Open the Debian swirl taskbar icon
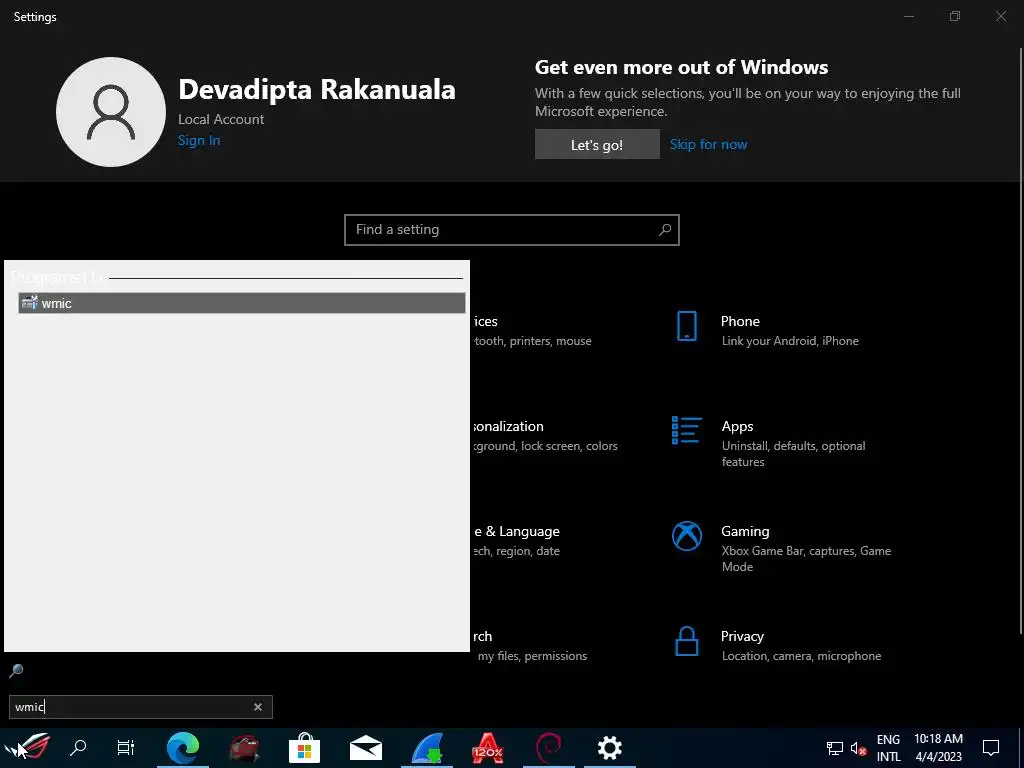This screenshot has height=768, width=1024. (x=549, y=748)
